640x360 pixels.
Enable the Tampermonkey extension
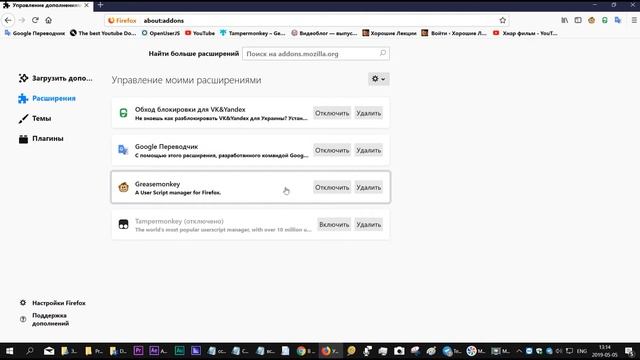point(334,224)
